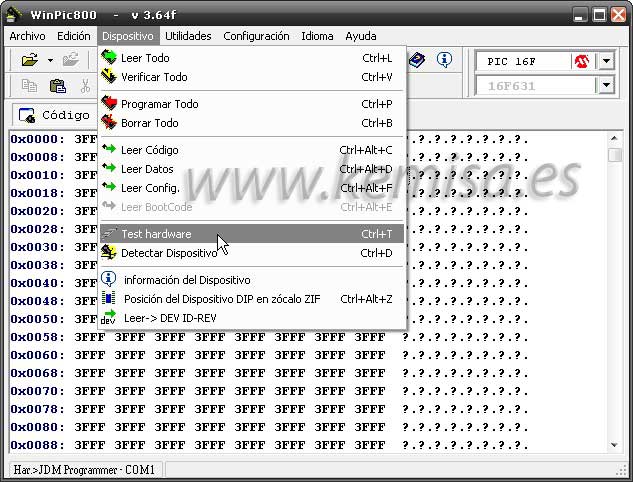Click the WinPic800 title bar app icon
This screenshot has width=633, height=482.
coord(13,15)
